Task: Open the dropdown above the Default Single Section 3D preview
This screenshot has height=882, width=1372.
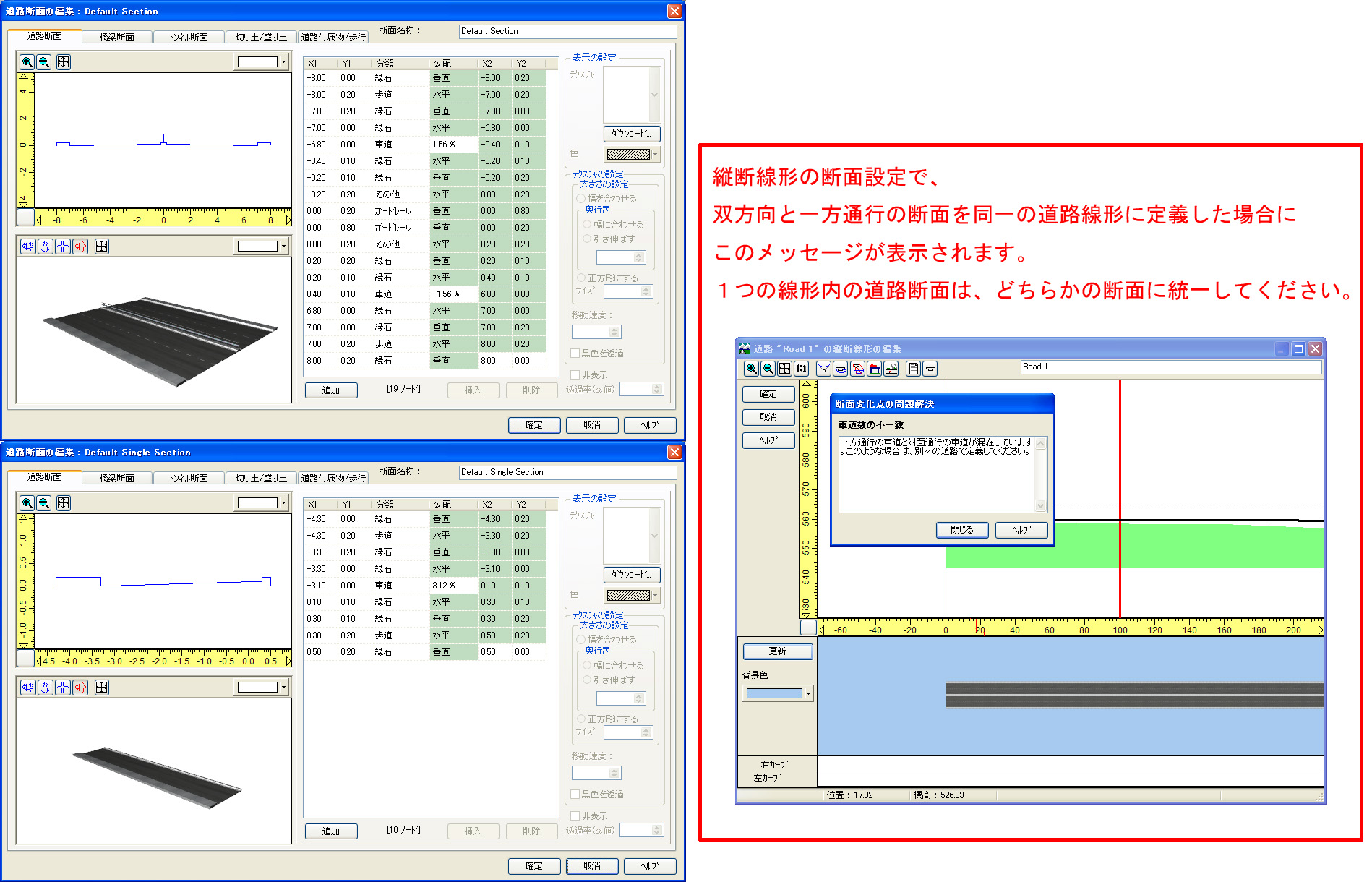Action: click(283, 688)
